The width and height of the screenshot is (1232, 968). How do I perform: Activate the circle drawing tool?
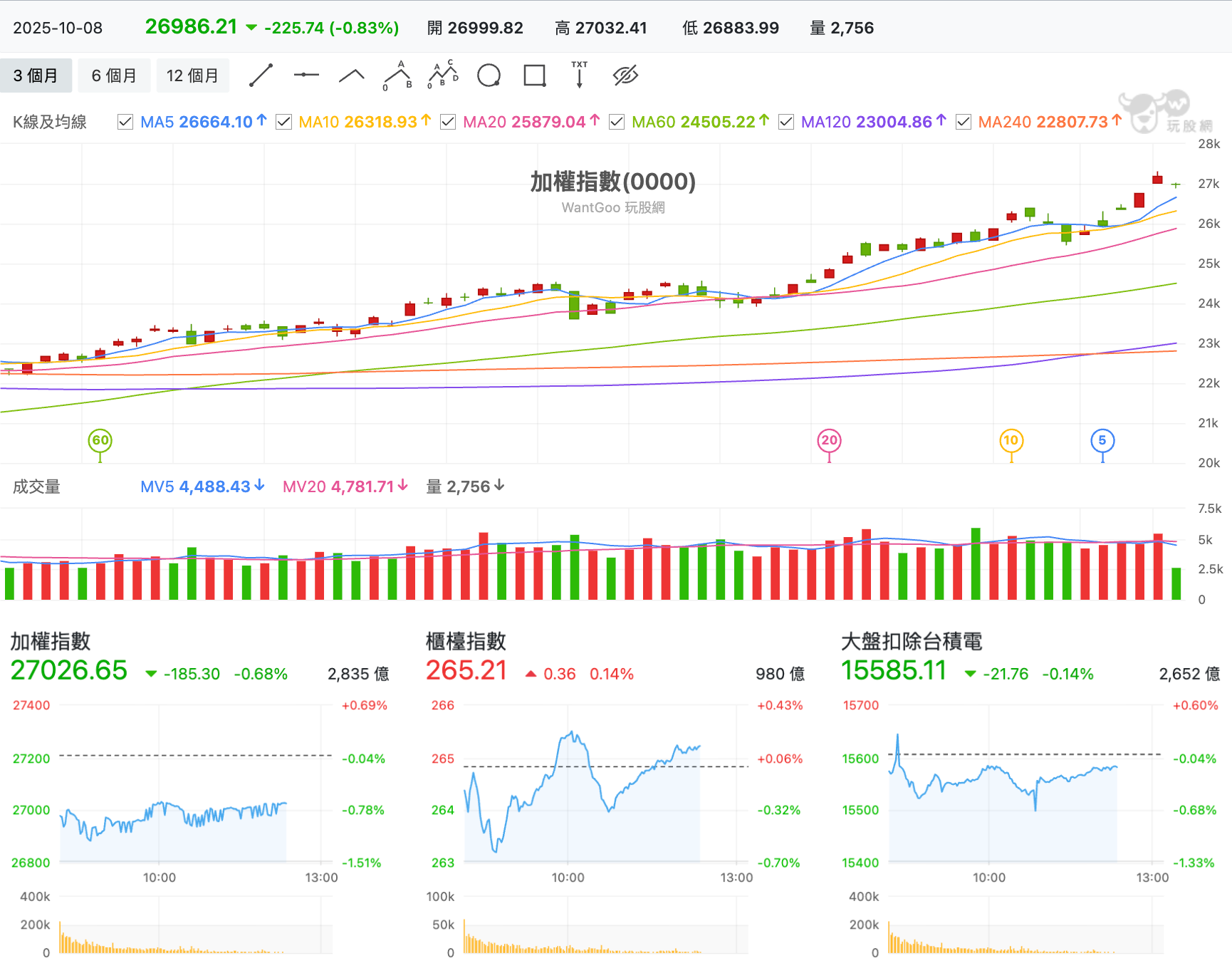coord(489,76)
